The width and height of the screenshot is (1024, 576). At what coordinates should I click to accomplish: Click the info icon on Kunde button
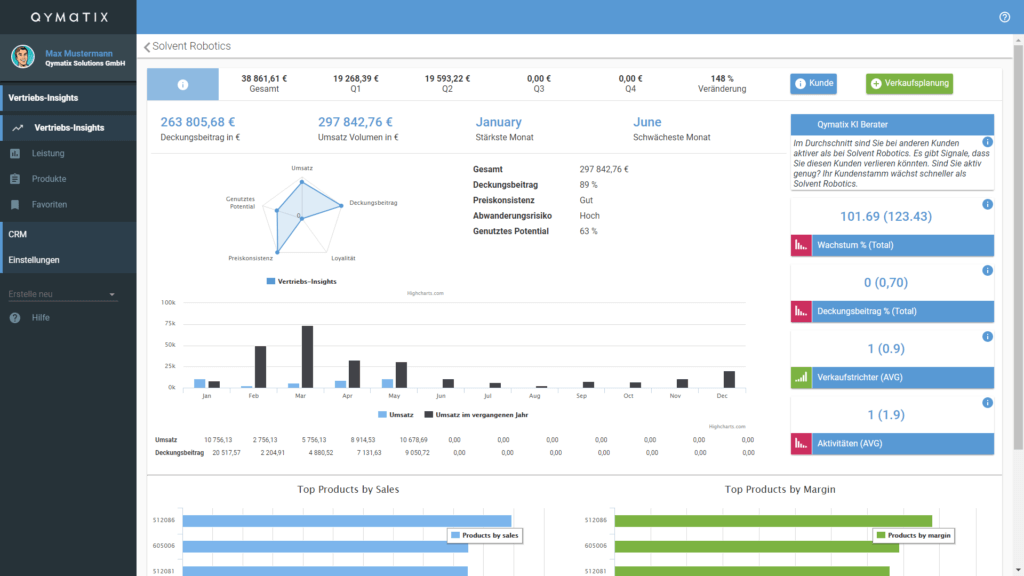800,84
